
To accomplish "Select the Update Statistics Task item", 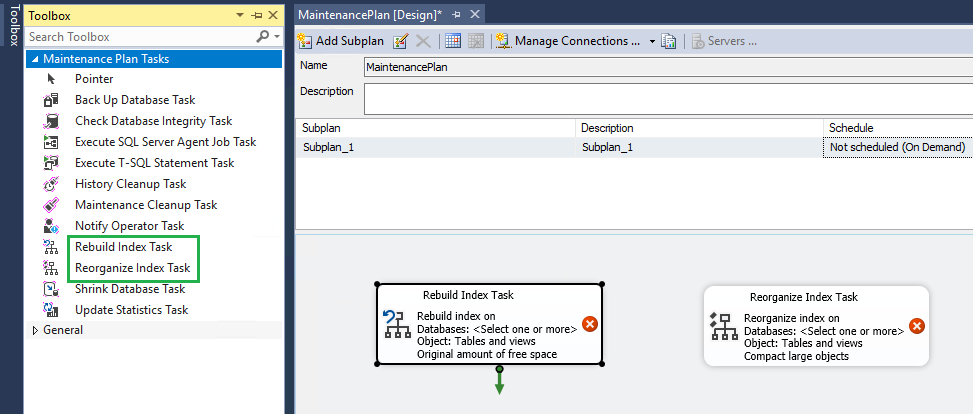I will coord(131,310).
